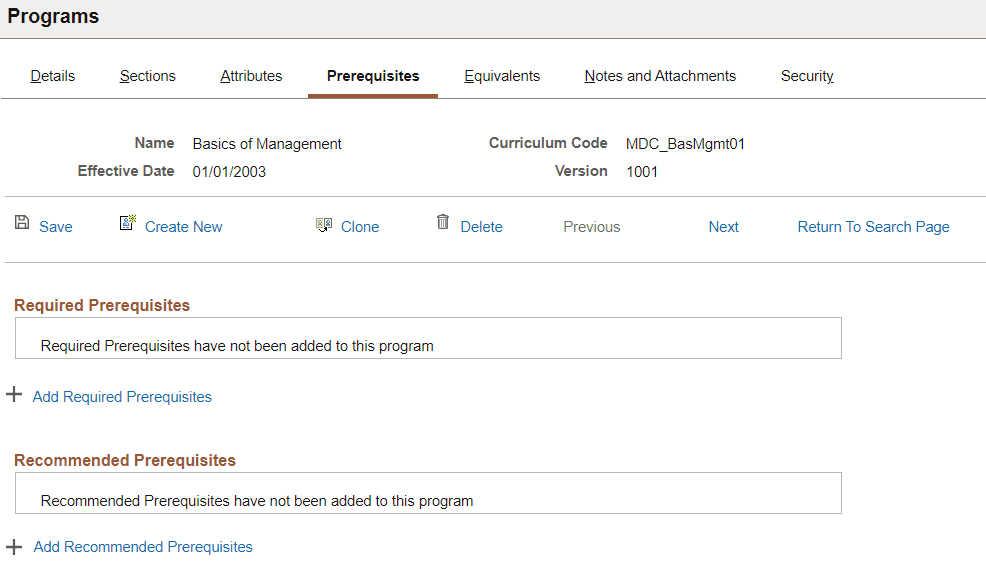
Task: Click the plus icon beside Add Required Prerequisites
Action: pyautogui.click(x=14, y=396)
